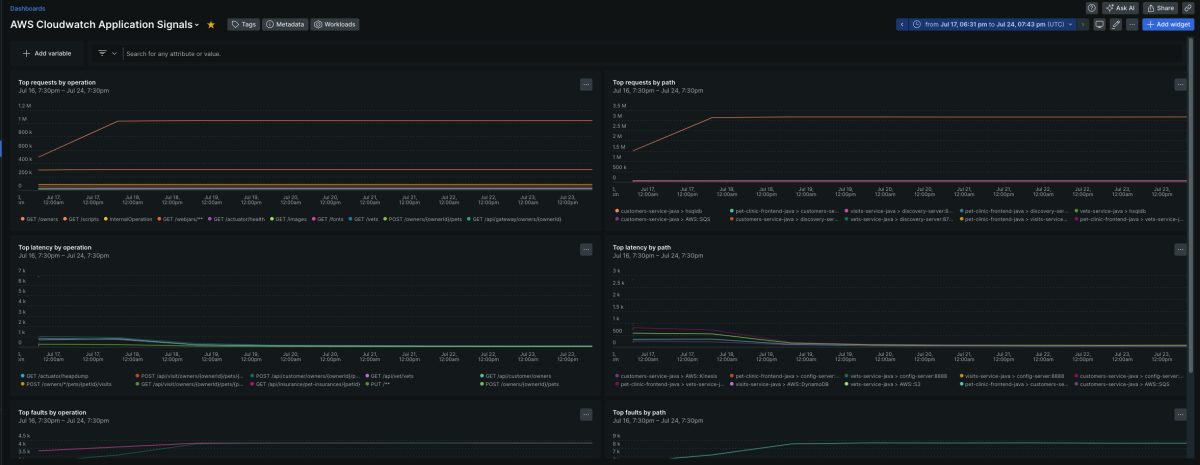Viewport: 1200px width, 465px height.
Task: Go to Dashboards breadcrumb link
Action: (x=27, y=8)
